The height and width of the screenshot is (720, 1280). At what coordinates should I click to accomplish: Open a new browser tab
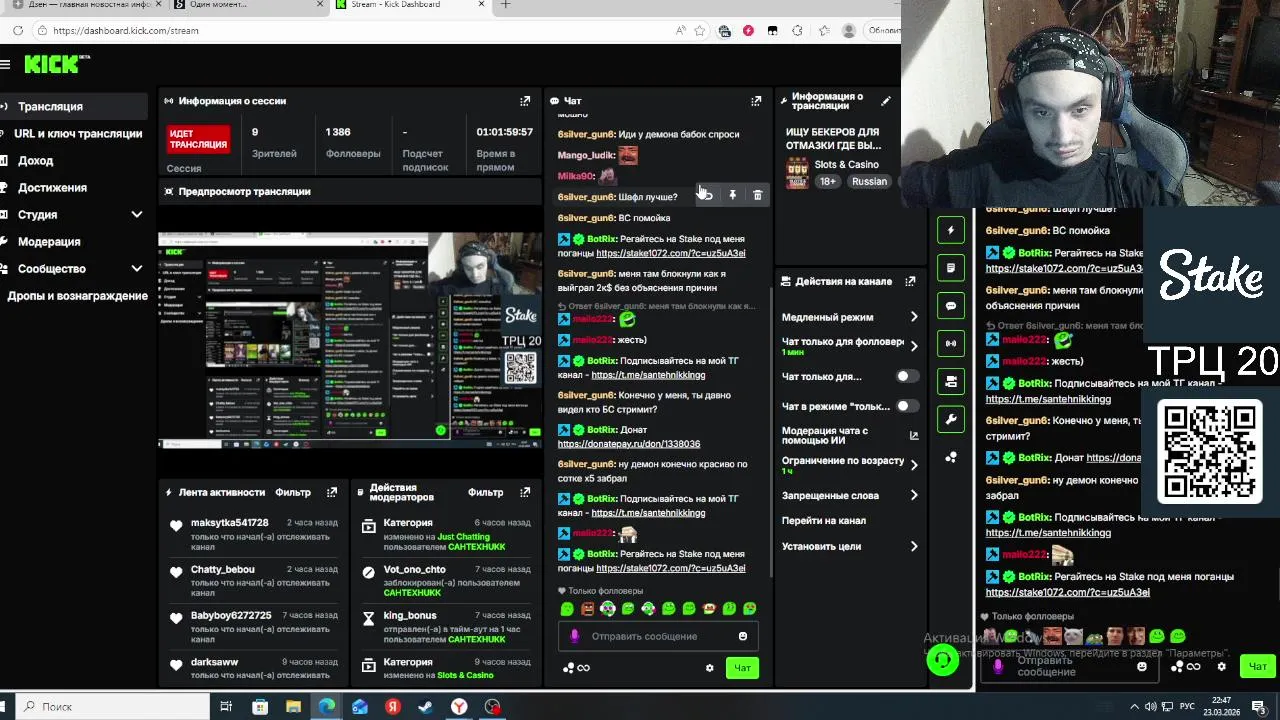505,5
